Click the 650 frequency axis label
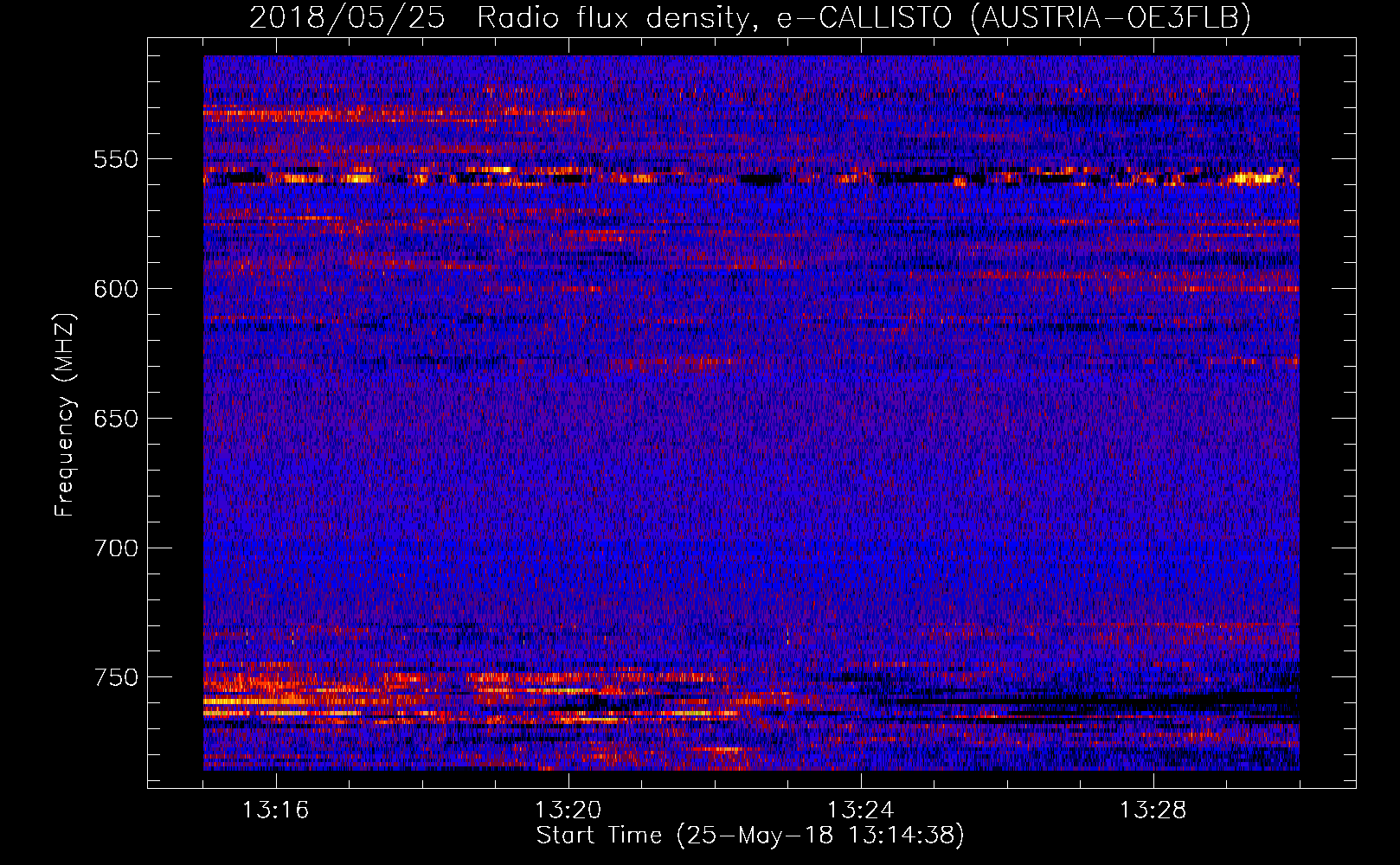This screenshot has width=1400, height=865. coord(115,419)
